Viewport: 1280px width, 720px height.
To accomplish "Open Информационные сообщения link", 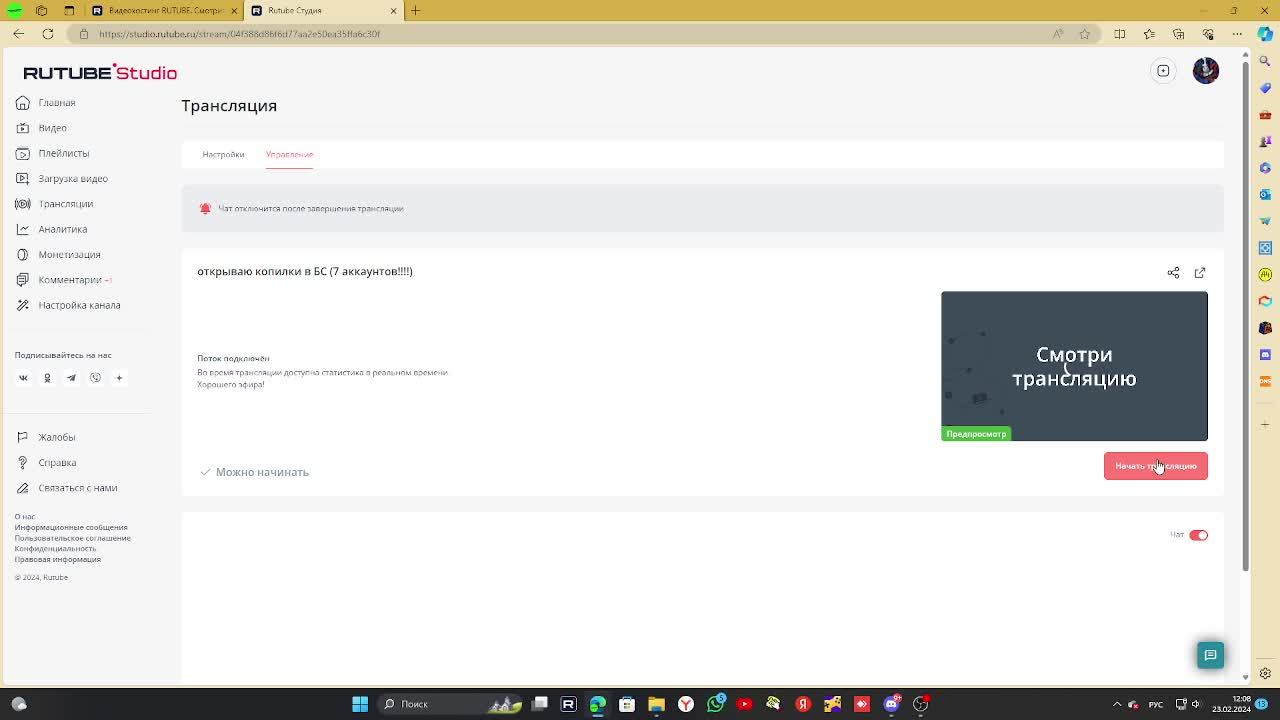I will (71, 527).
